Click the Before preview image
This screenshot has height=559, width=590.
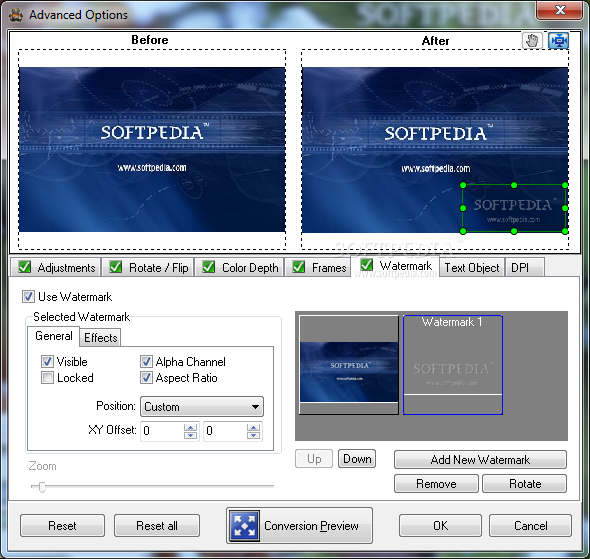152,149
